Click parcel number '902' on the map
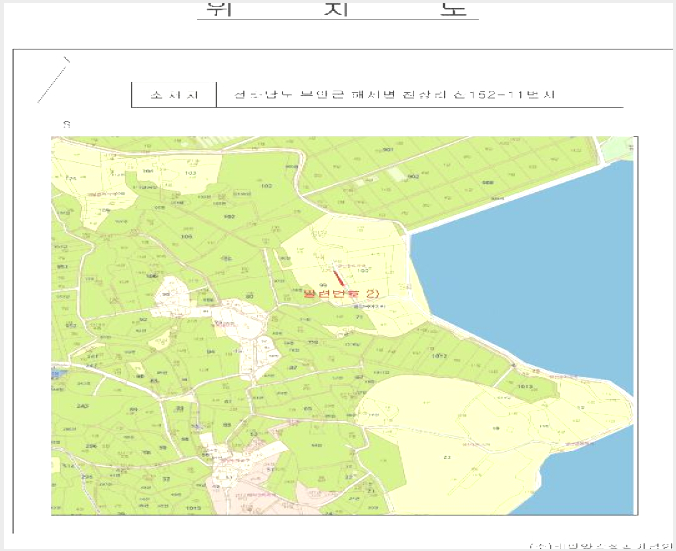The height and width of the screenshot is (551, 676). coord(413,176)
